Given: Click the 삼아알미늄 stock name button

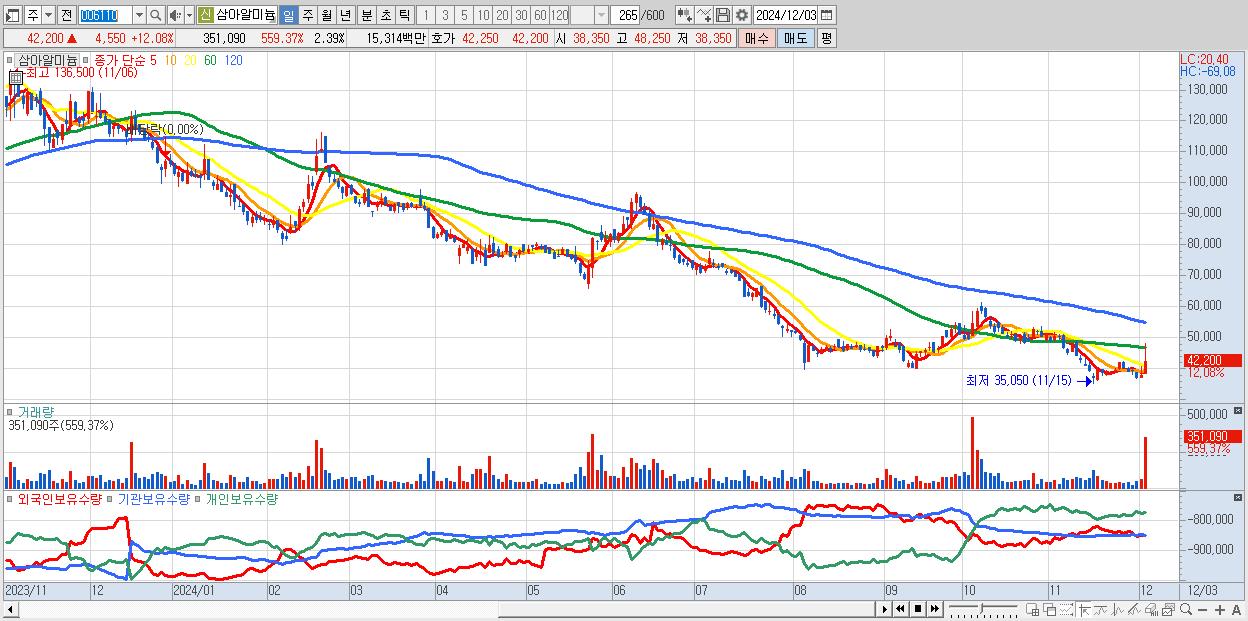Looking at the screenshot, I should [246, 15].
